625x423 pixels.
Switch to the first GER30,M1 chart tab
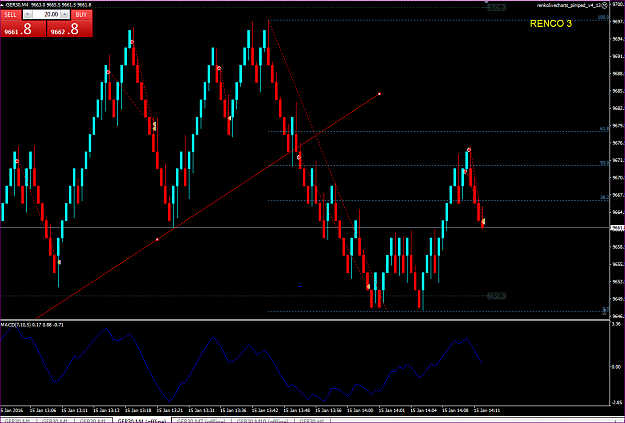[x=16, y=421]
